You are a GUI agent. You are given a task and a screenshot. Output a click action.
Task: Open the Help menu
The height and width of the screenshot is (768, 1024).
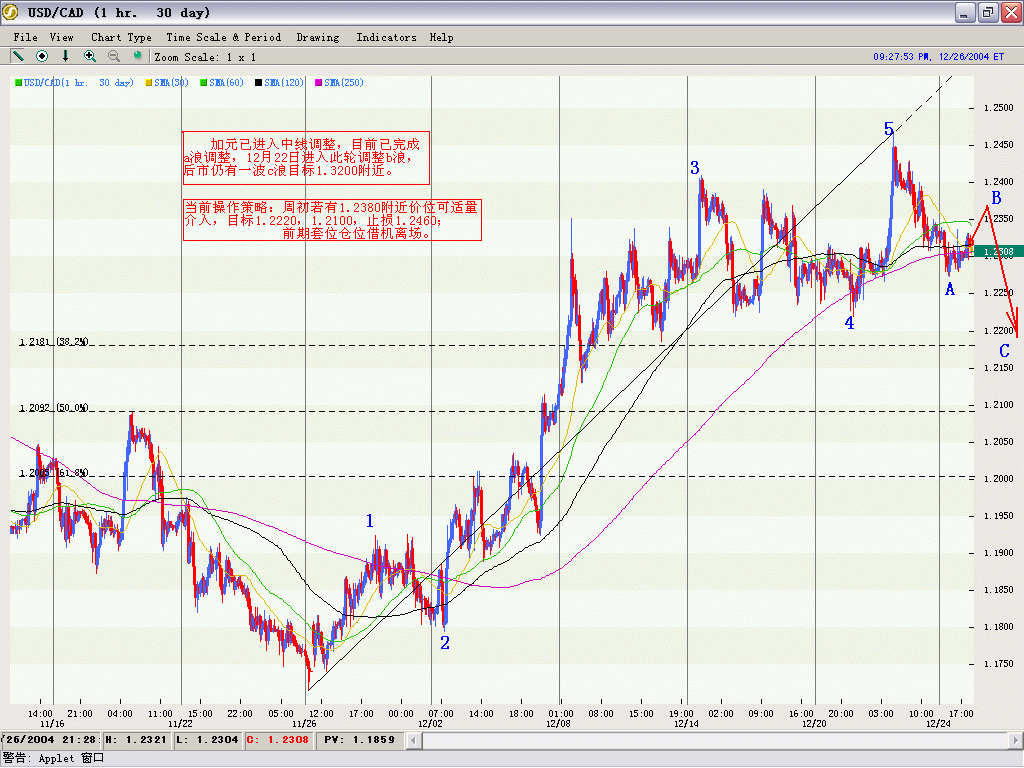(x=441, y=37)
